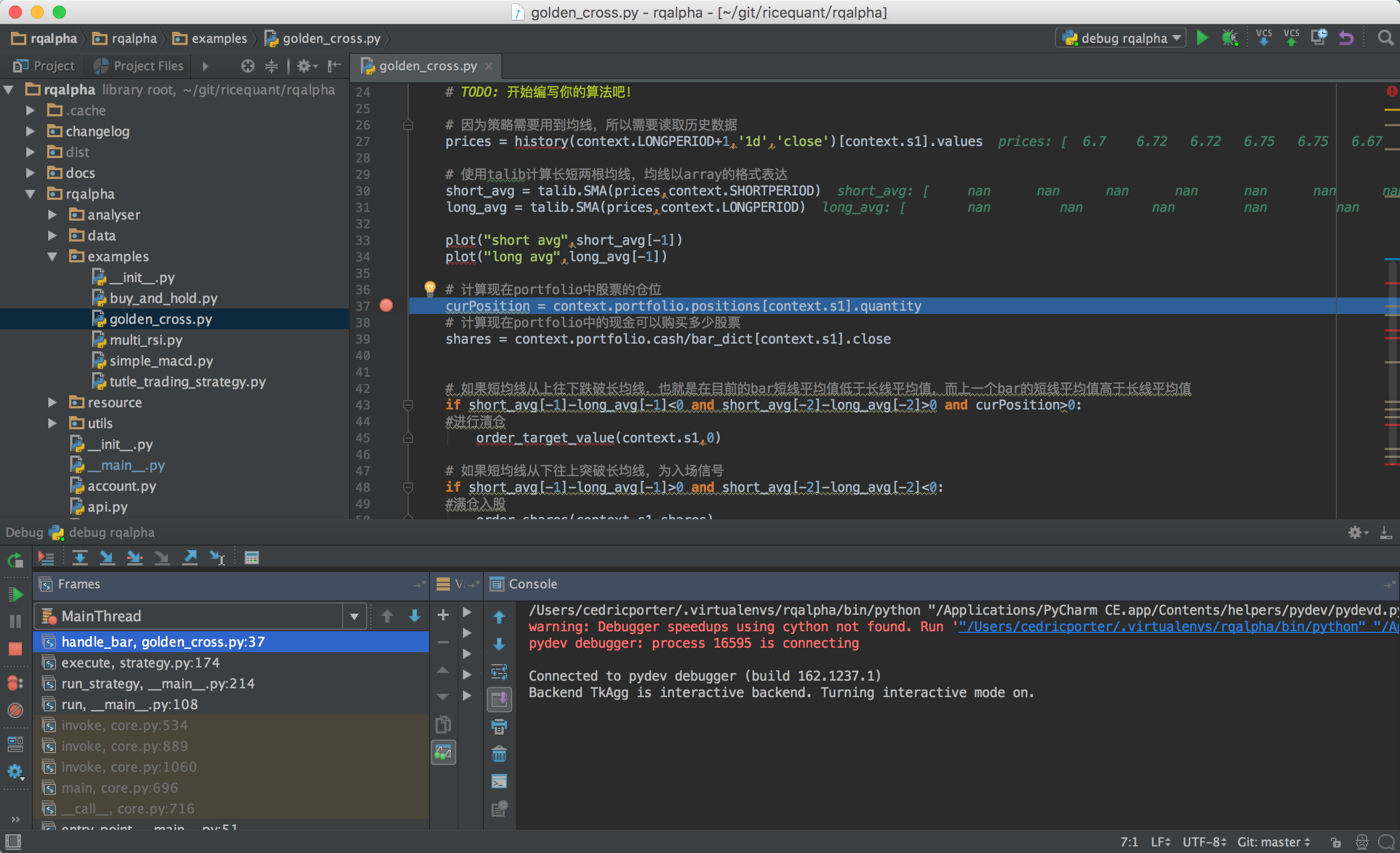This screenshot has width=1400, height=853.
Task: Switch to the Project Files tab
Action: click(x=139, y=66)
